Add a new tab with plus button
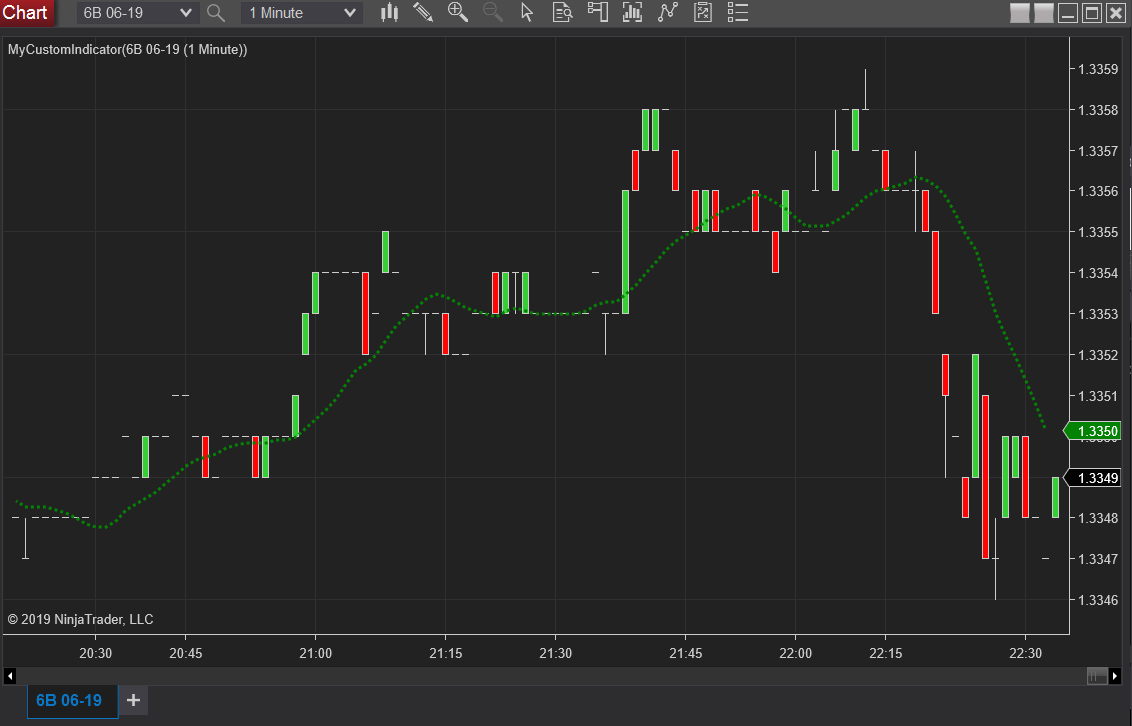The height and width of the screenshot is (726, 1132). [x=133, y=700]
